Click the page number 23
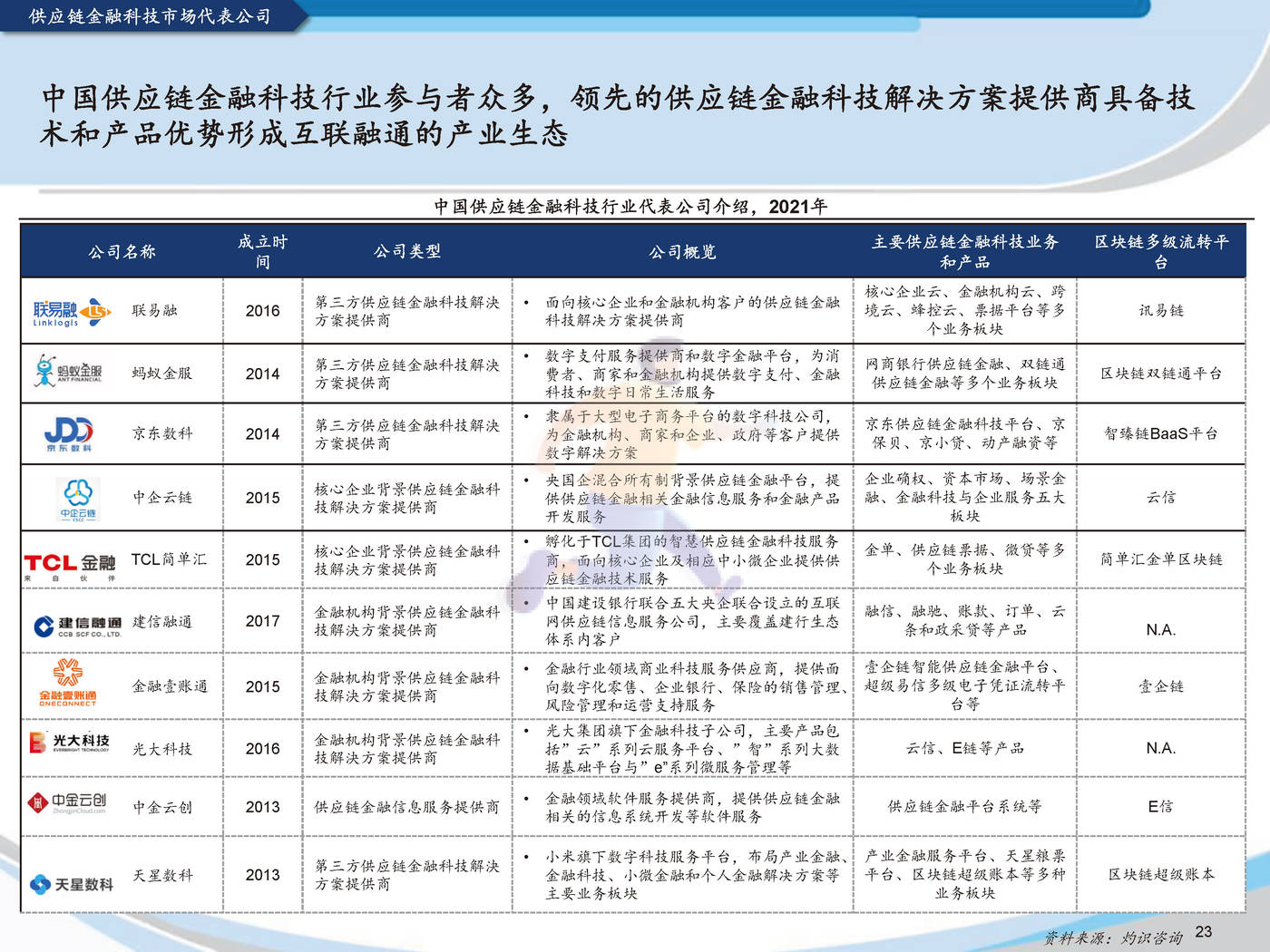The height and width of the screenshot is (952, 1270). [1204, 931]
